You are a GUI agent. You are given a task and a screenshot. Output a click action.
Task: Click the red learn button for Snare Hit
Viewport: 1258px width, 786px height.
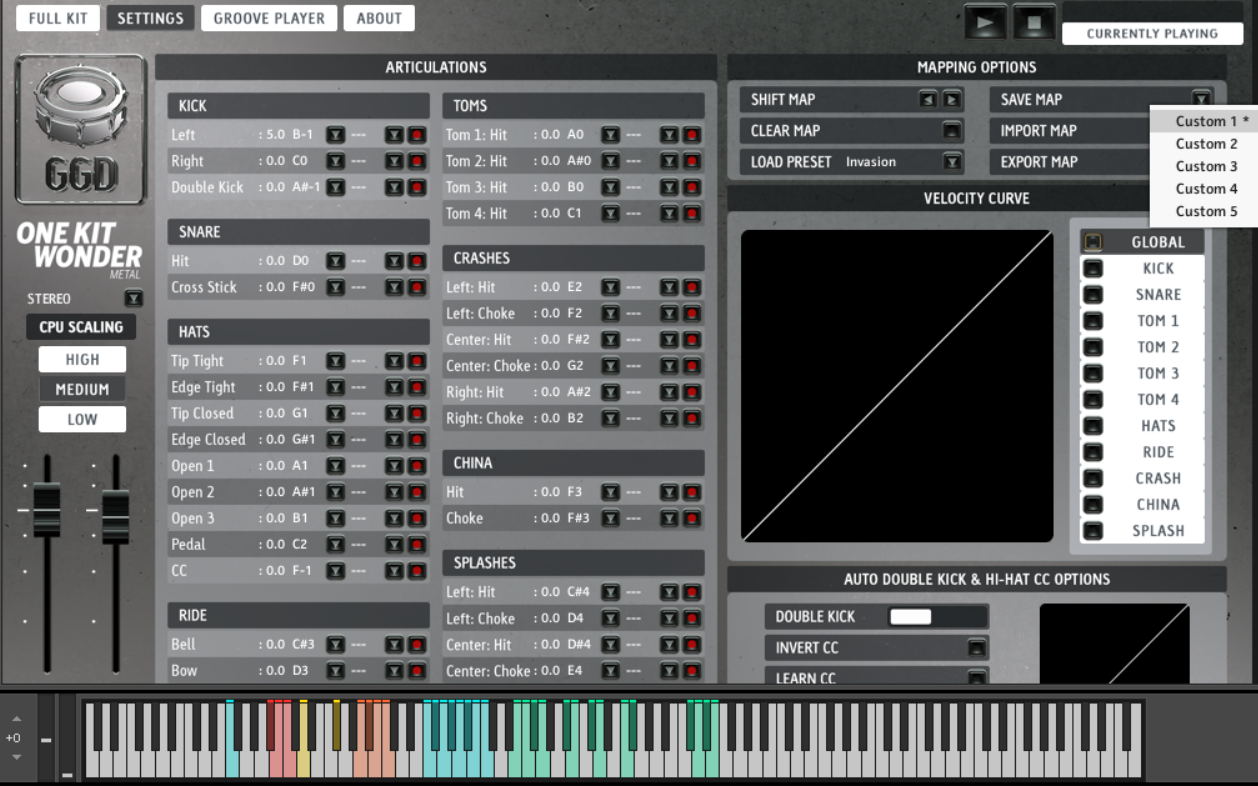click(x=417, y=260)
